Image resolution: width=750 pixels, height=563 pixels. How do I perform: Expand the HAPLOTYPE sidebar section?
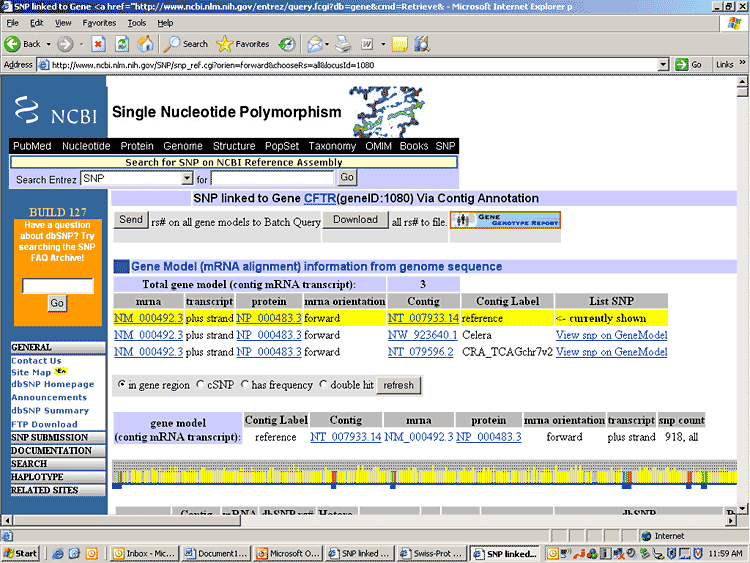[58, 477]
